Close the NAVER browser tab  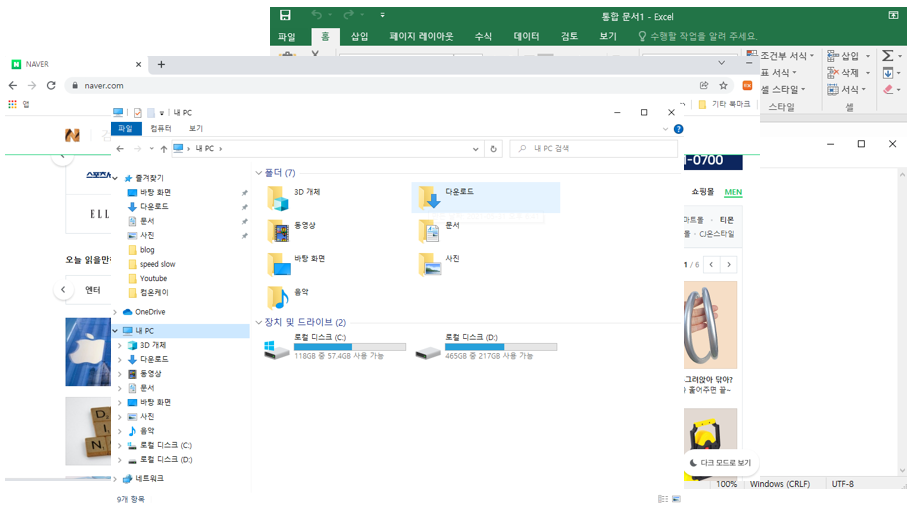pos(138,64)
